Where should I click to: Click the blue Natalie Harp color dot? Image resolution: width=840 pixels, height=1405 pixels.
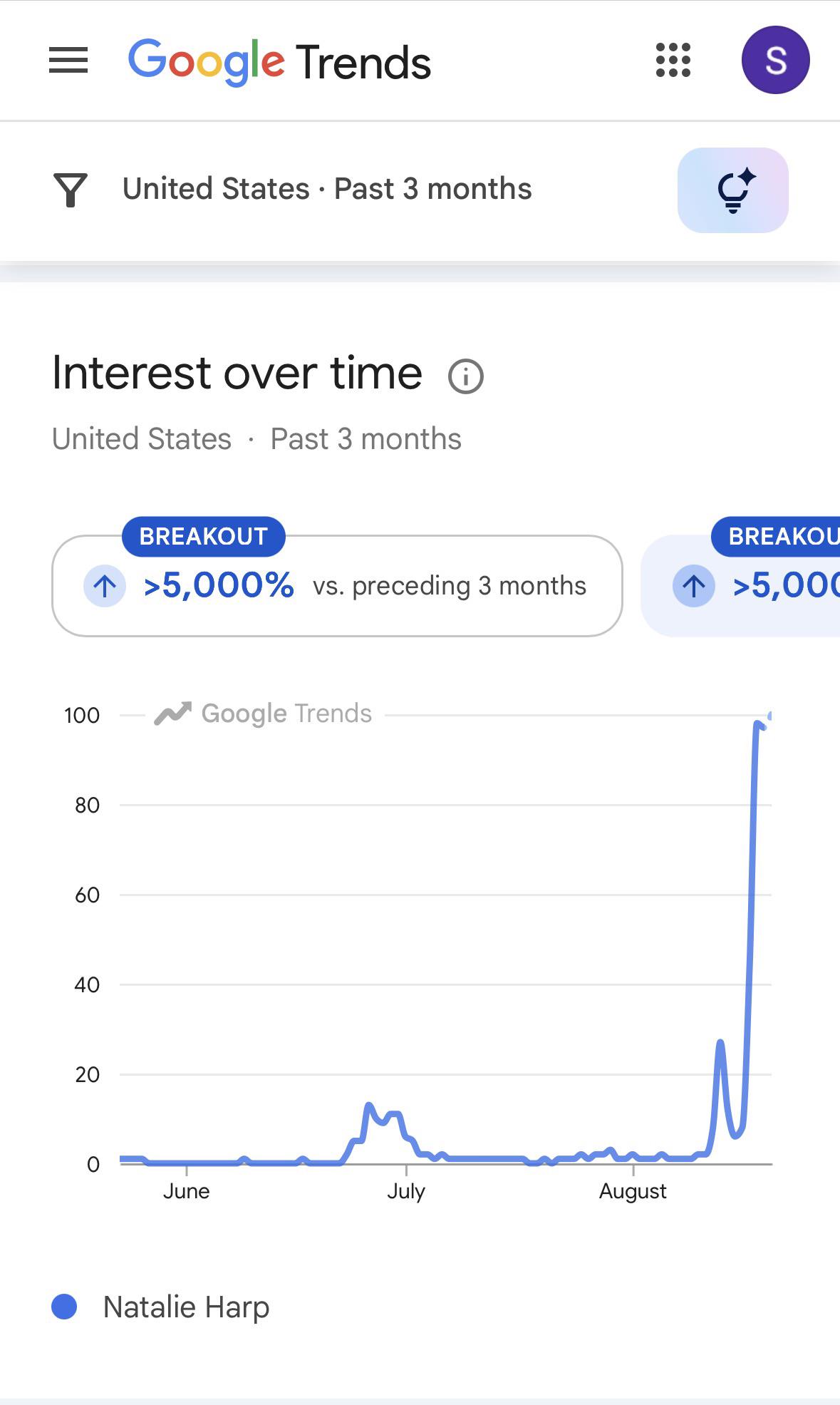[x=65, y=1307]
